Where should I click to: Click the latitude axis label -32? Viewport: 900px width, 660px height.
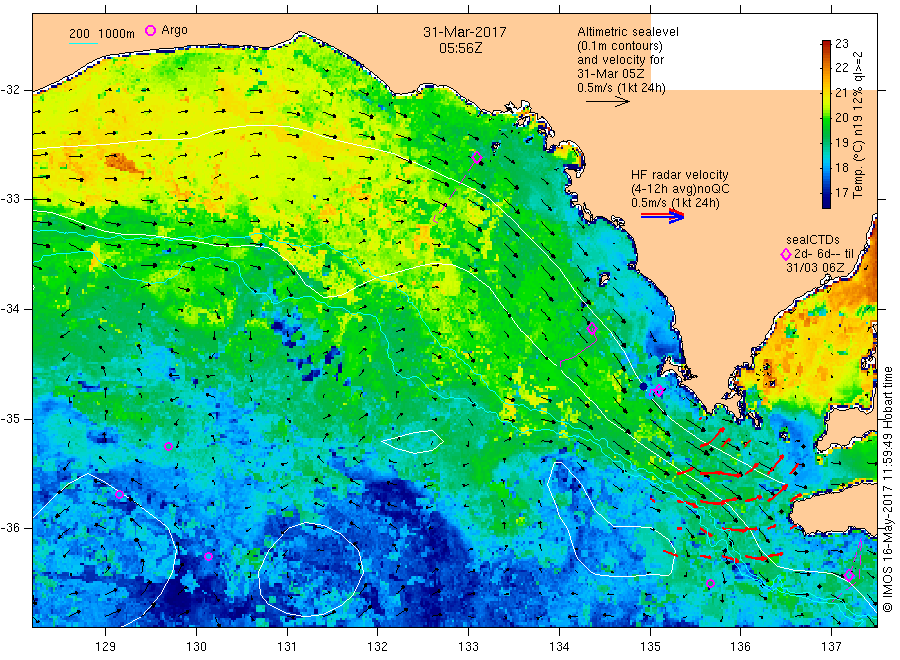pos(11,90)
